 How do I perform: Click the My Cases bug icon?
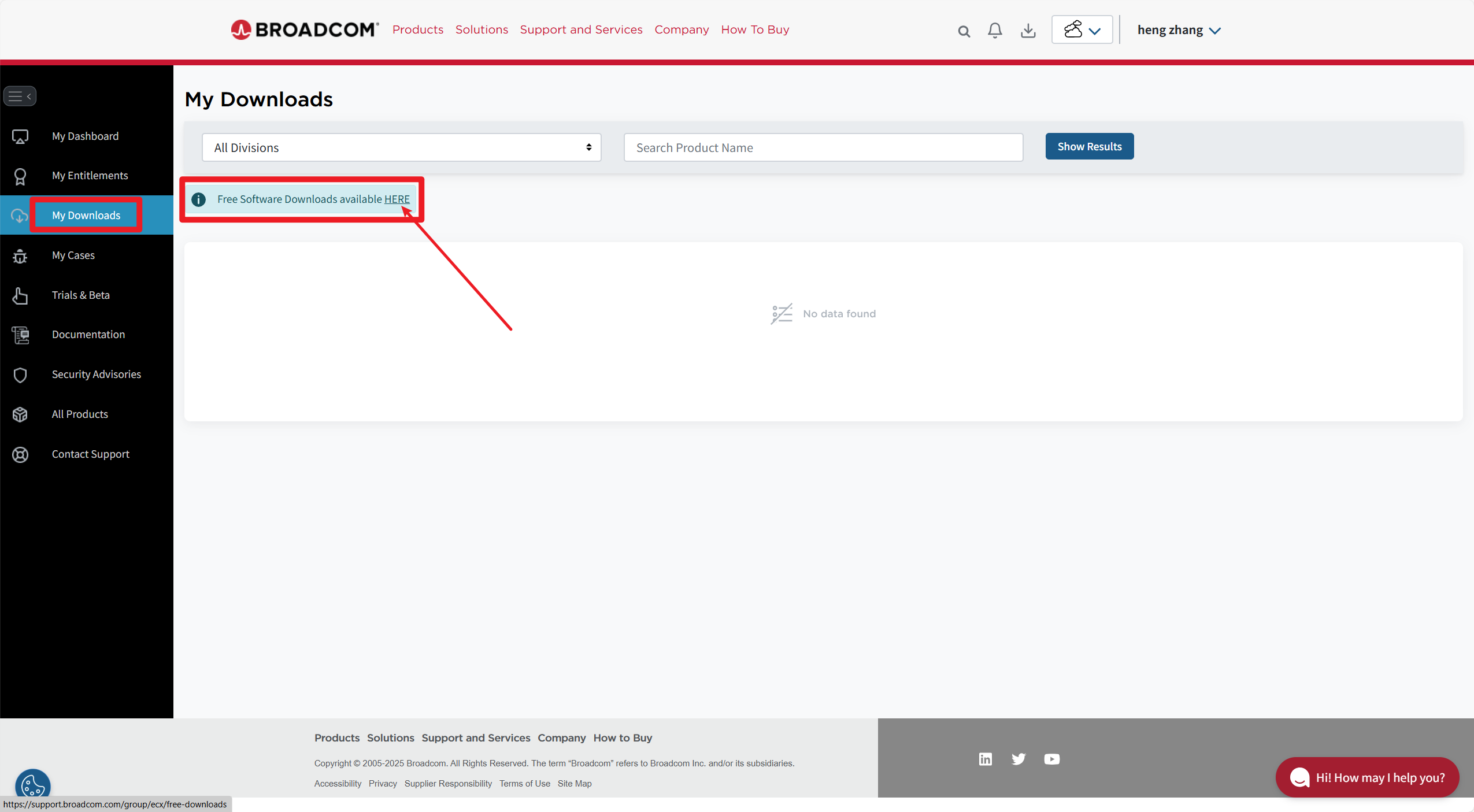[20, 256]
